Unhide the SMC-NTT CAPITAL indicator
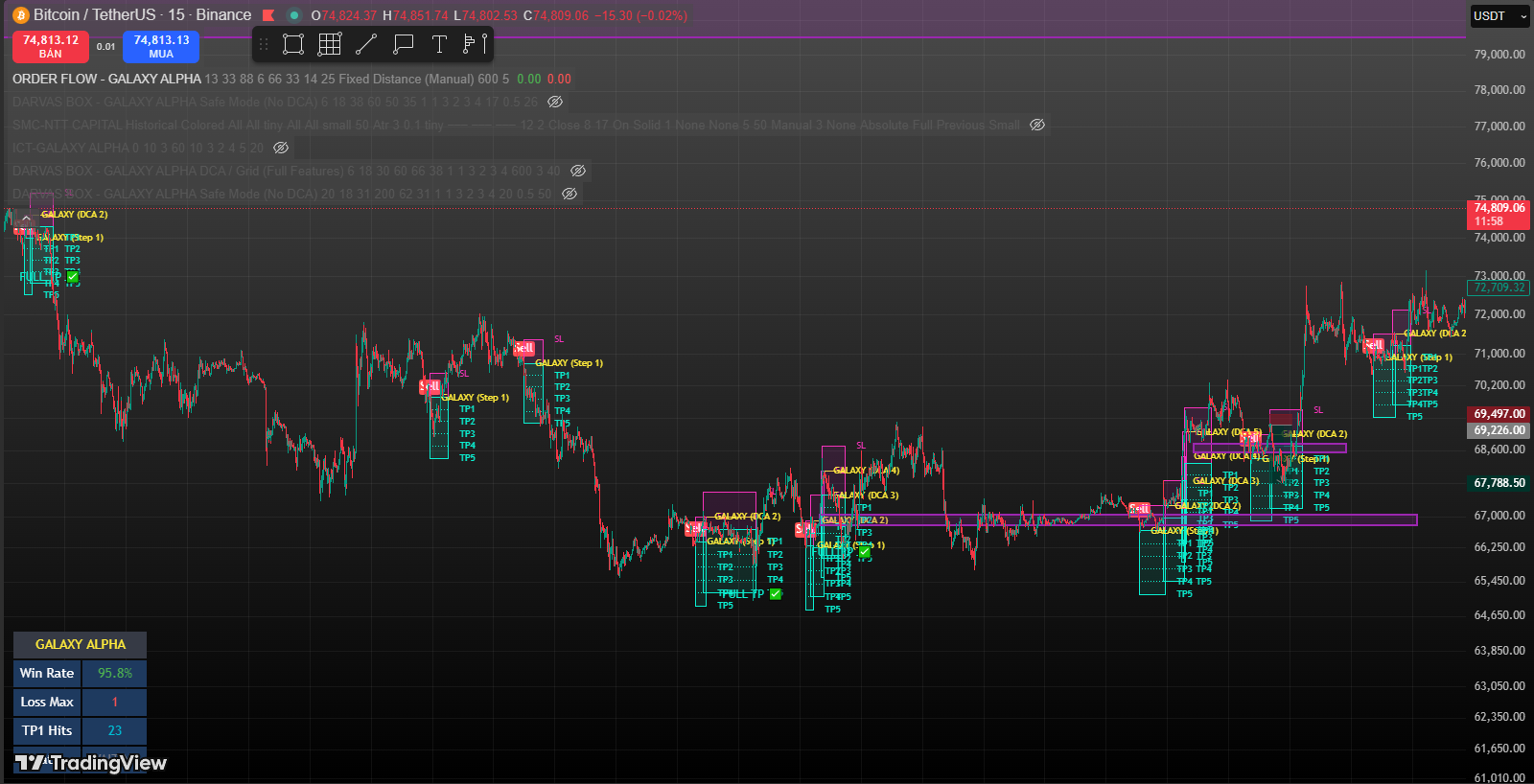The image size is (1534, 784). pos(1037,125)
